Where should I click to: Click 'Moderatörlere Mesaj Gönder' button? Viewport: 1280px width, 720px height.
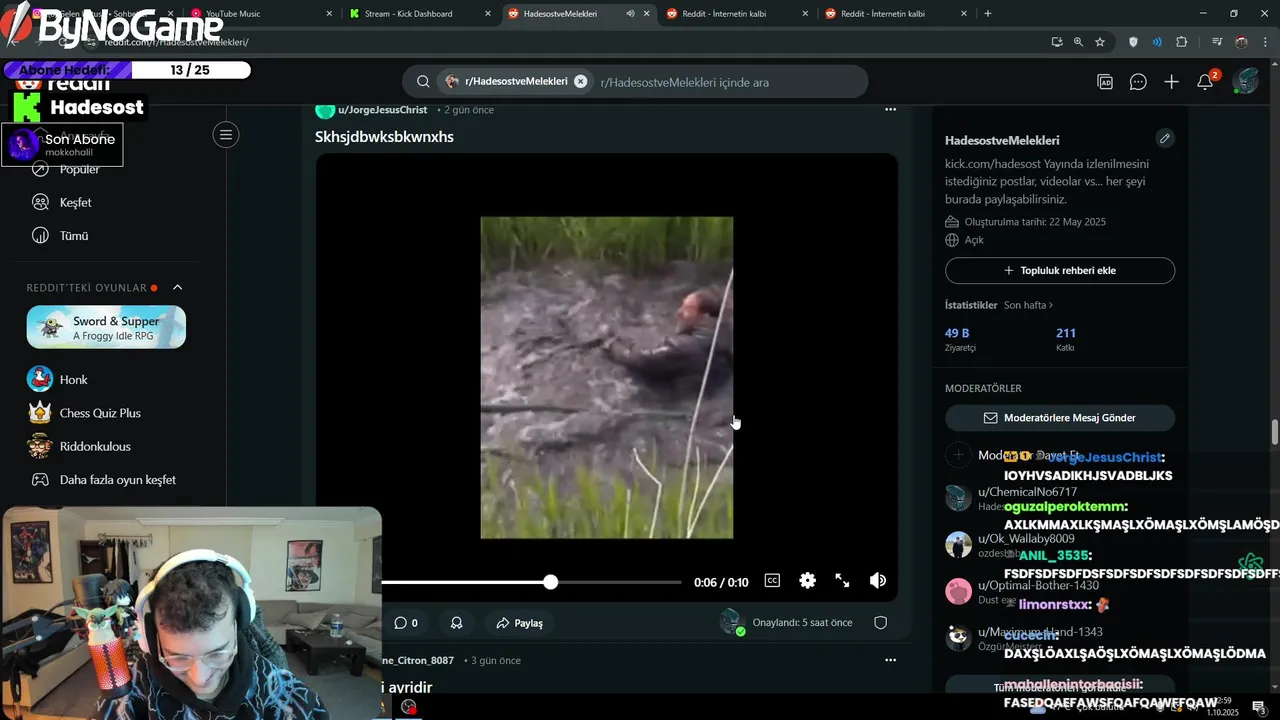(x=1060, y=418)
